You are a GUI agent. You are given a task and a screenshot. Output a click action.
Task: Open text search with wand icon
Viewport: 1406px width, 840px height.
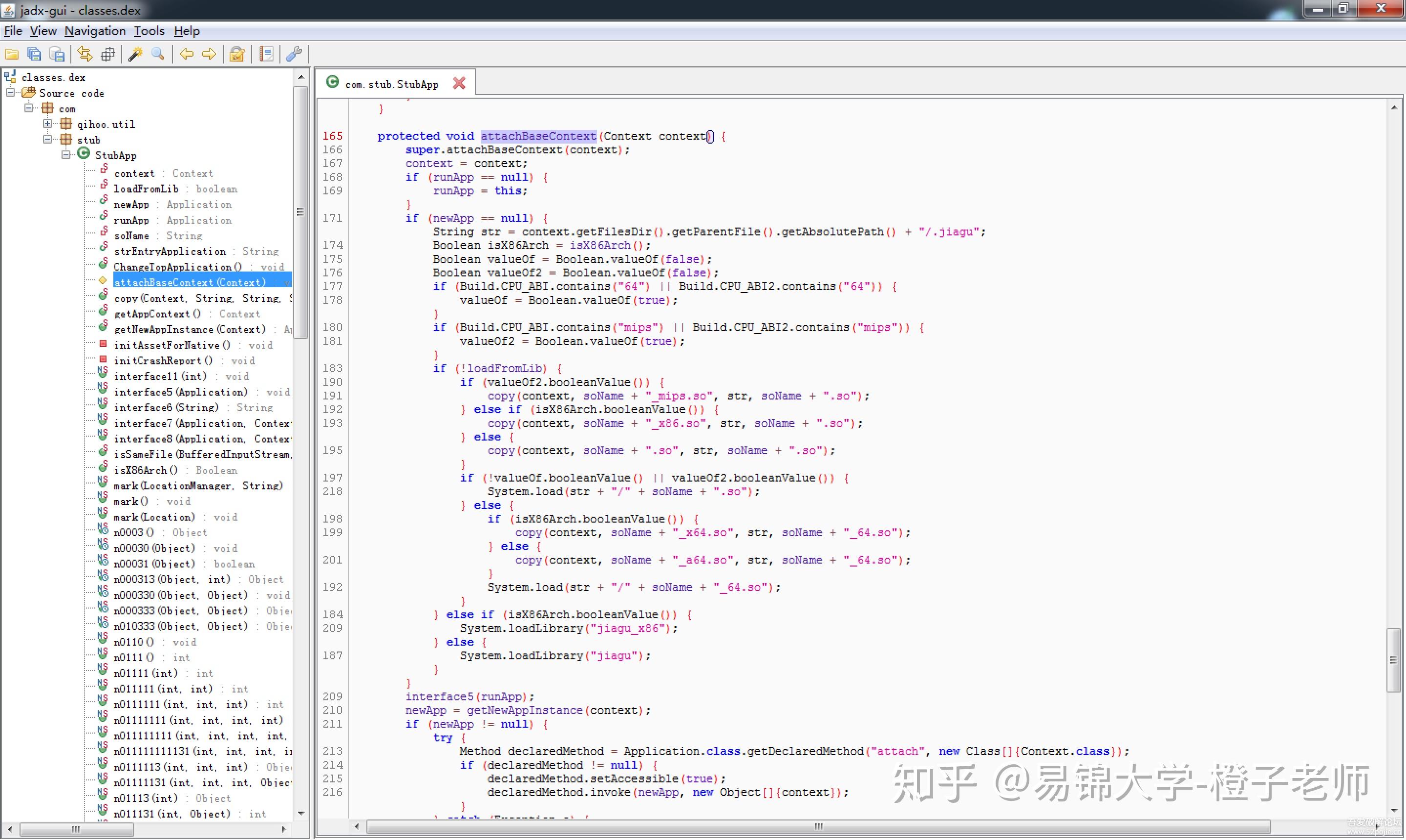135,54
